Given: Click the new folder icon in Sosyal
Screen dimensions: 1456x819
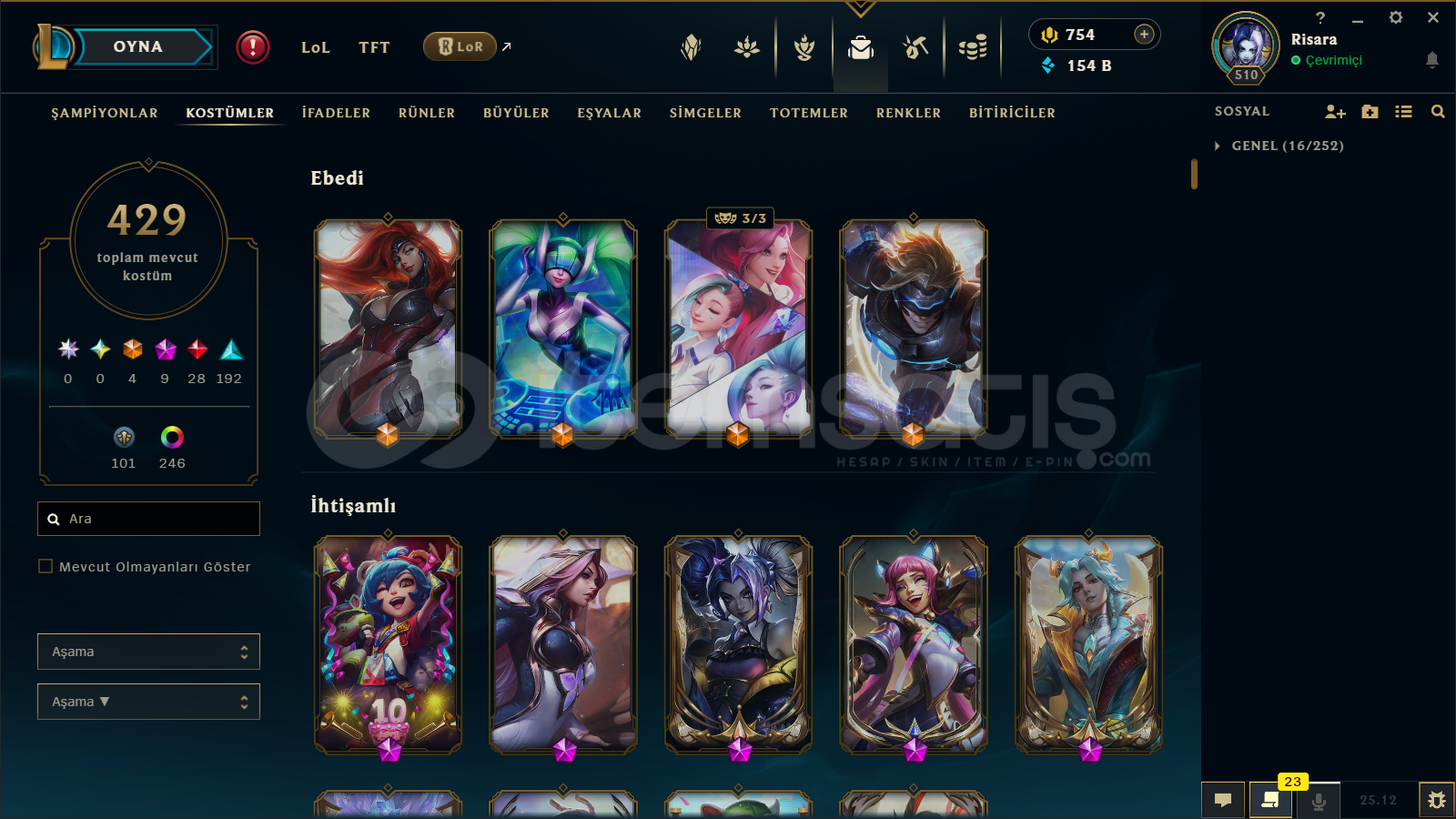Looking at the screenshot, I should 1370,112.
